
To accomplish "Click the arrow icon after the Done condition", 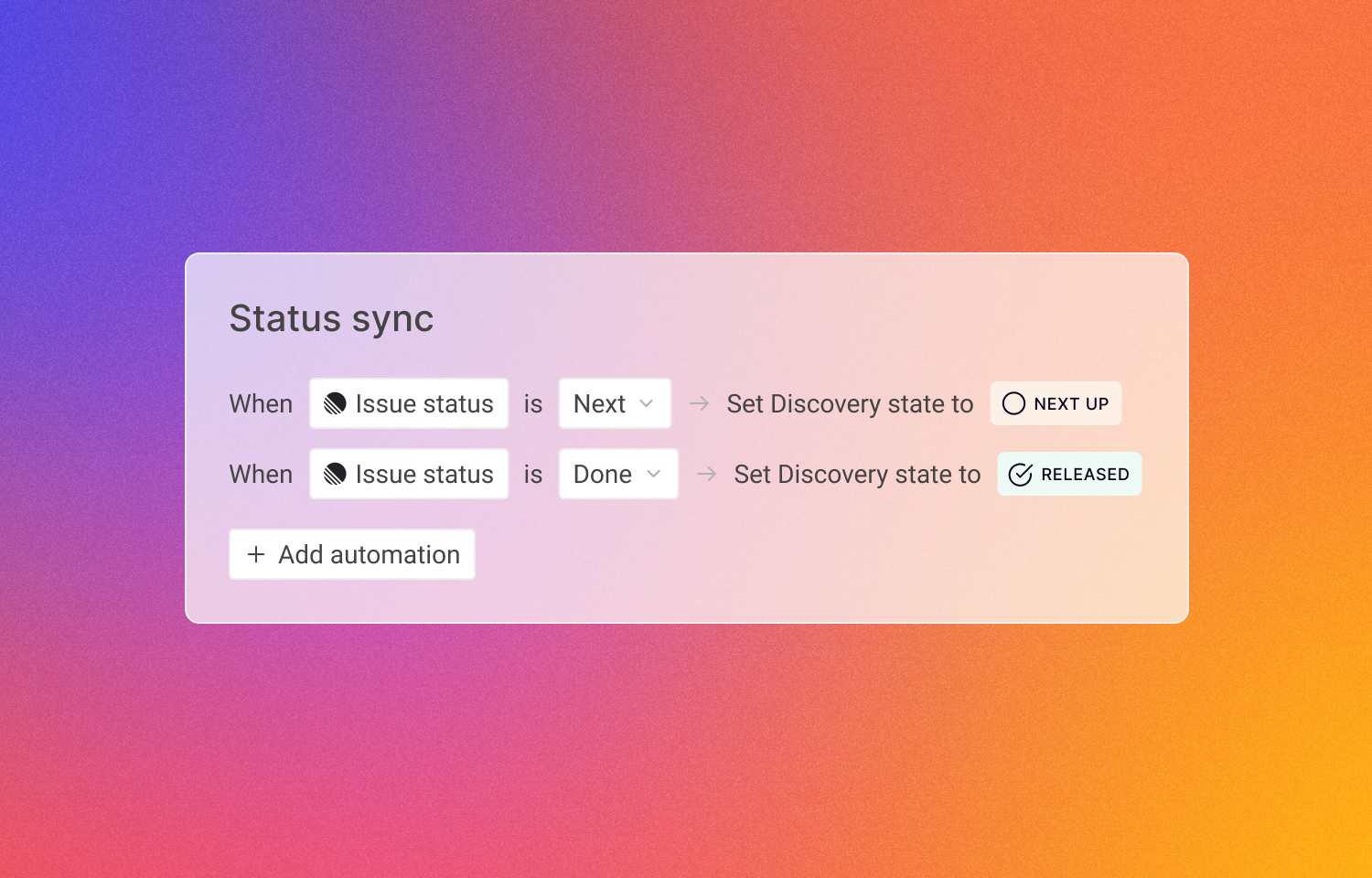I will pos(706,474).
